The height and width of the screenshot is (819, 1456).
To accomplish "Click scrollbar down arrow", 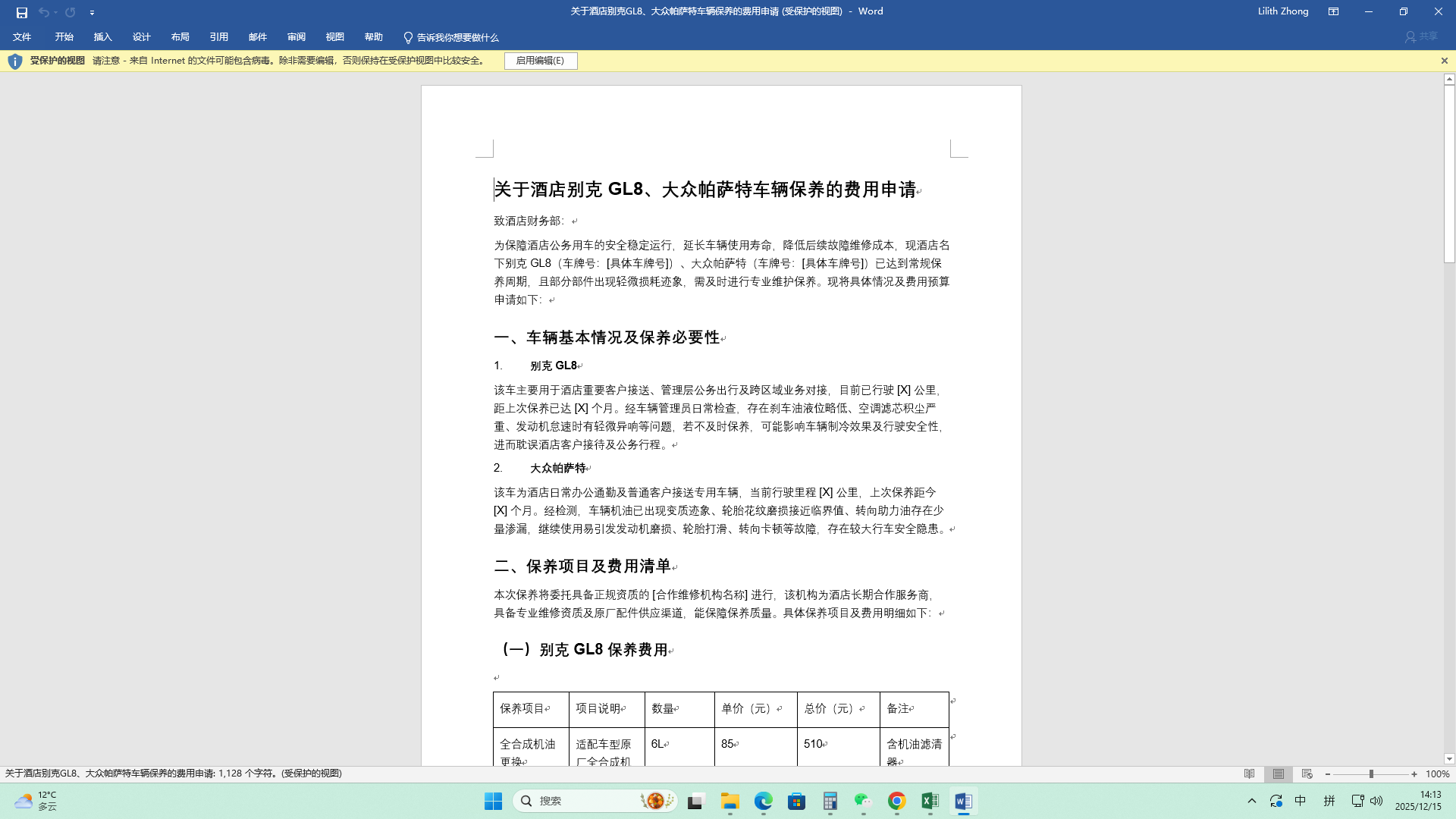I will [x=1449, y=758].
